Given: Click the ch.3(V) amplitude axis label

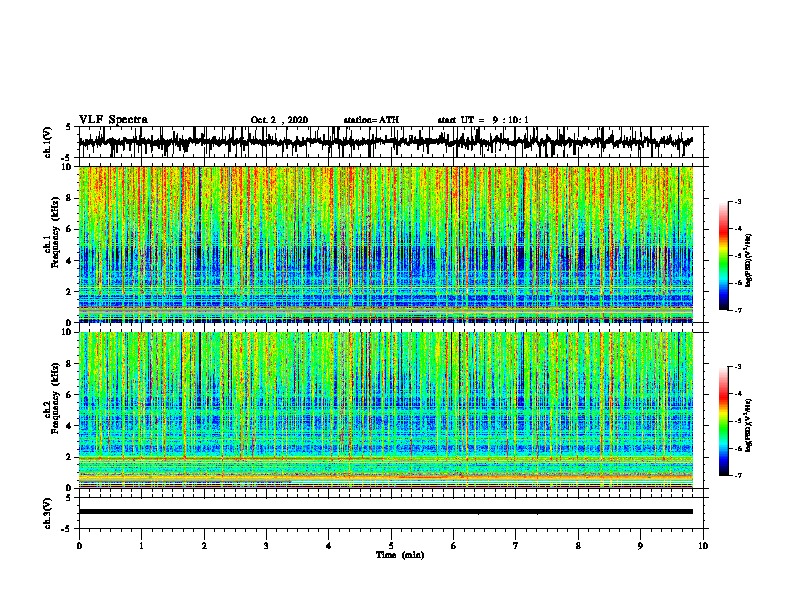Looking at the screenshot, I should point(47,513).
